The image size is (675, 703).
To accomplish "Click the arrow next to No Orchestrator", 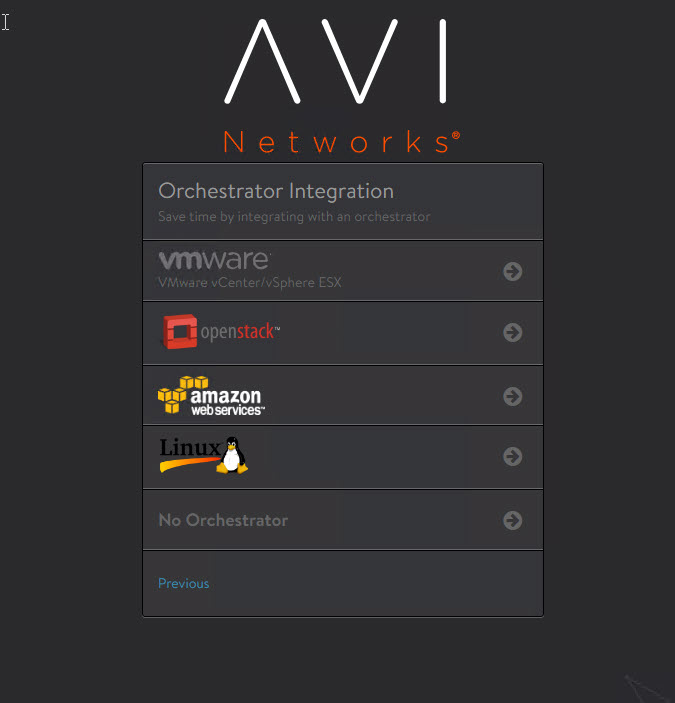I will (512, 521).
